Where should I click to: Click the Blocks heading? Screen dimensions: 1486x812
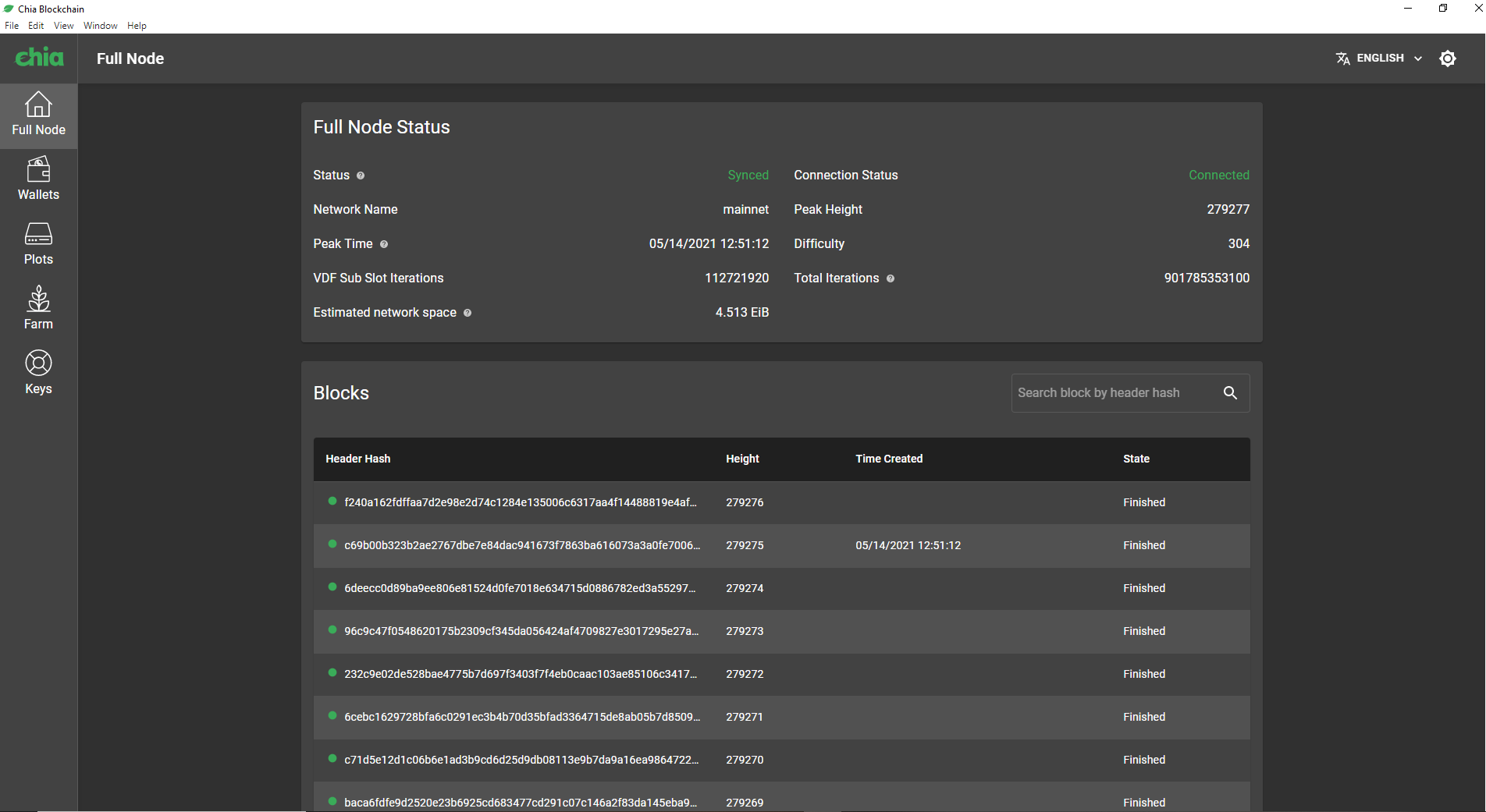pos(341,393)
